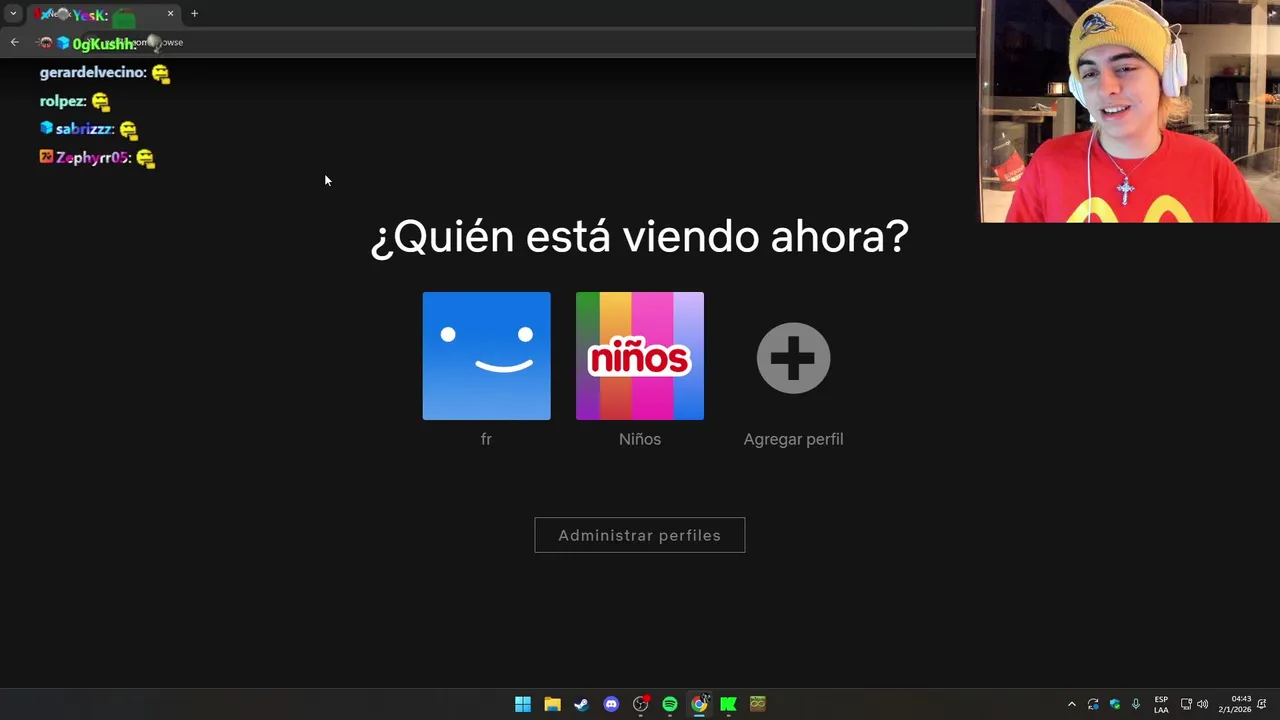Viewport: 1280px width, 720px height.
Task: Open the Niños kids profile
Action: (640, 356)
